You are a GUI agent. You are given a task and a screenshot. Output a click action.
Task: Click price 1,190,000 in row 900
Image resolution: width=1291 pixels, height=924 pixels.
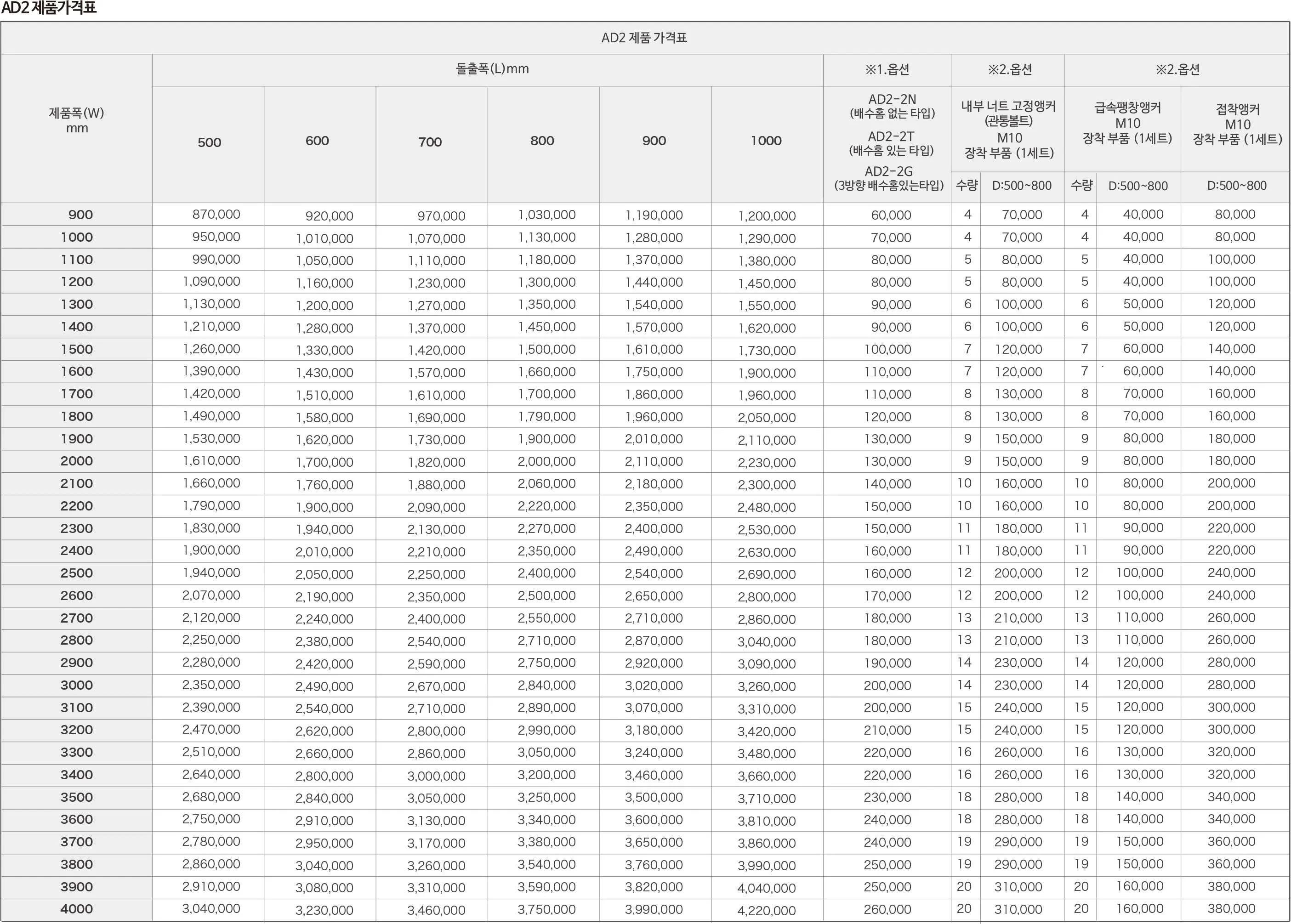pyautogui.click(x=654, y=215)
